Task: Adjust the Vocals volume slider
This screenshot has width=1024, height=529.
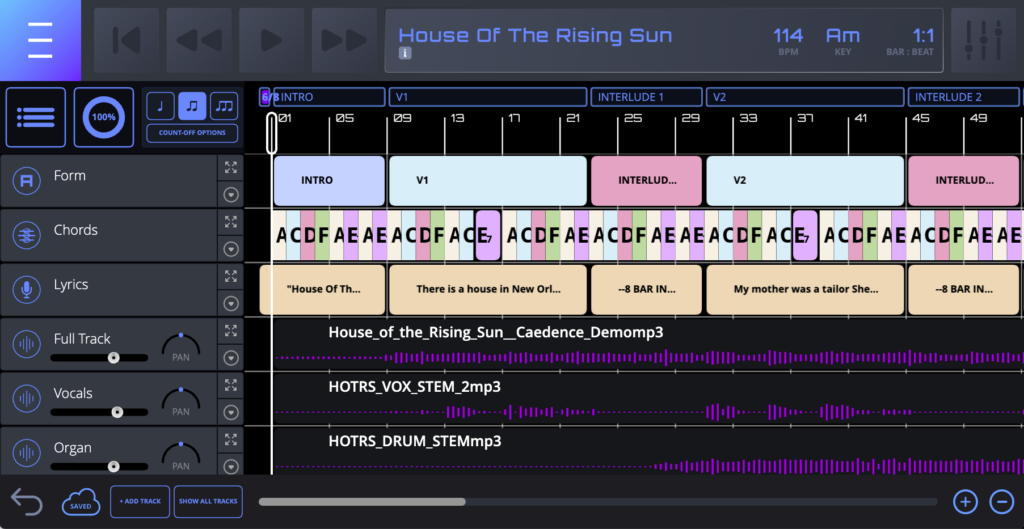Action: coord(99,412)
